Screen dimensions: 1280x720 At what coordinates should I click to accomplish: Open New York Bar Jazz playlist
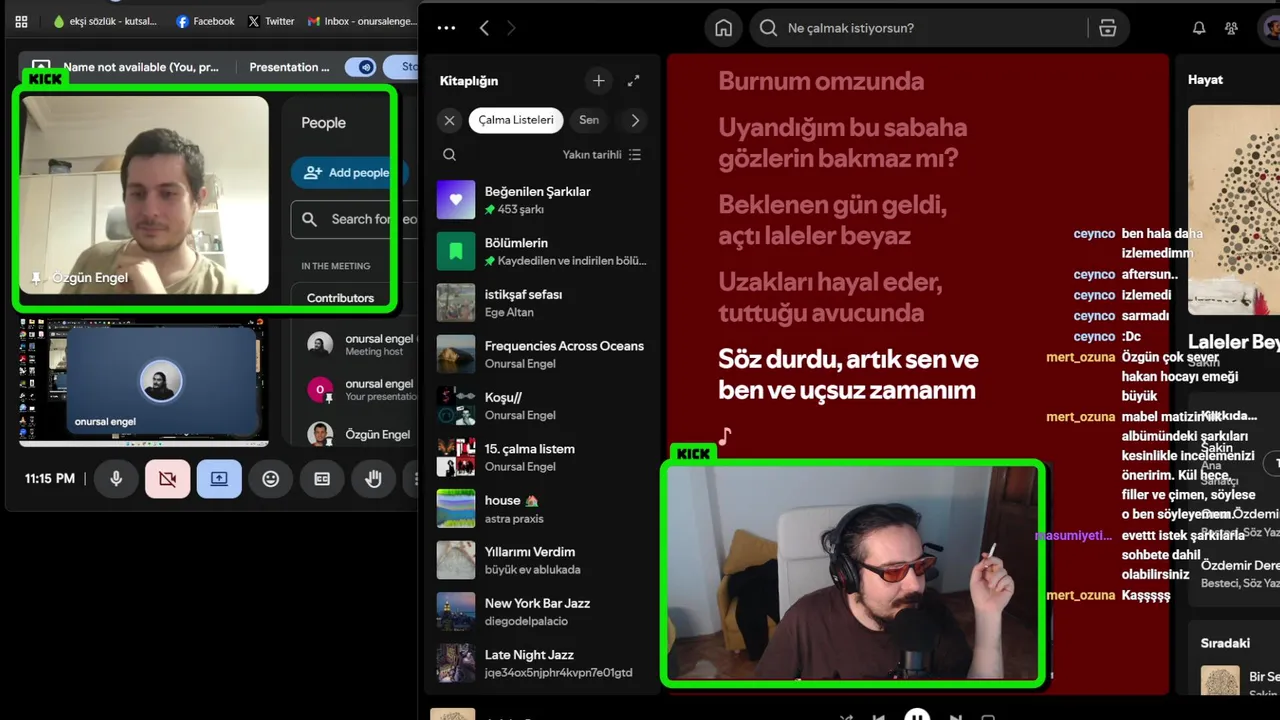[x=544, y=612]
